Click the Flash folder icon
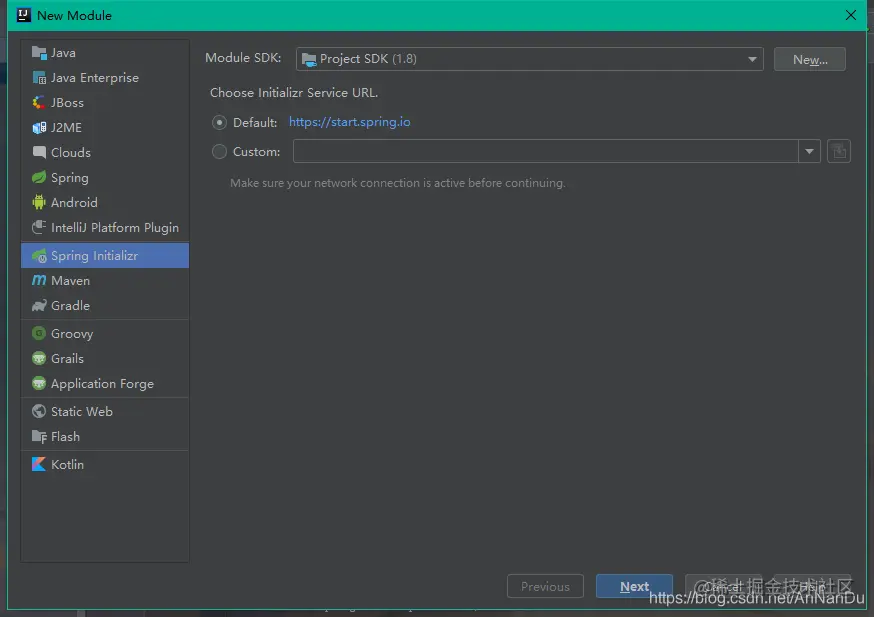The height and width of the screenshot is (617, 874). coord(39,436)
